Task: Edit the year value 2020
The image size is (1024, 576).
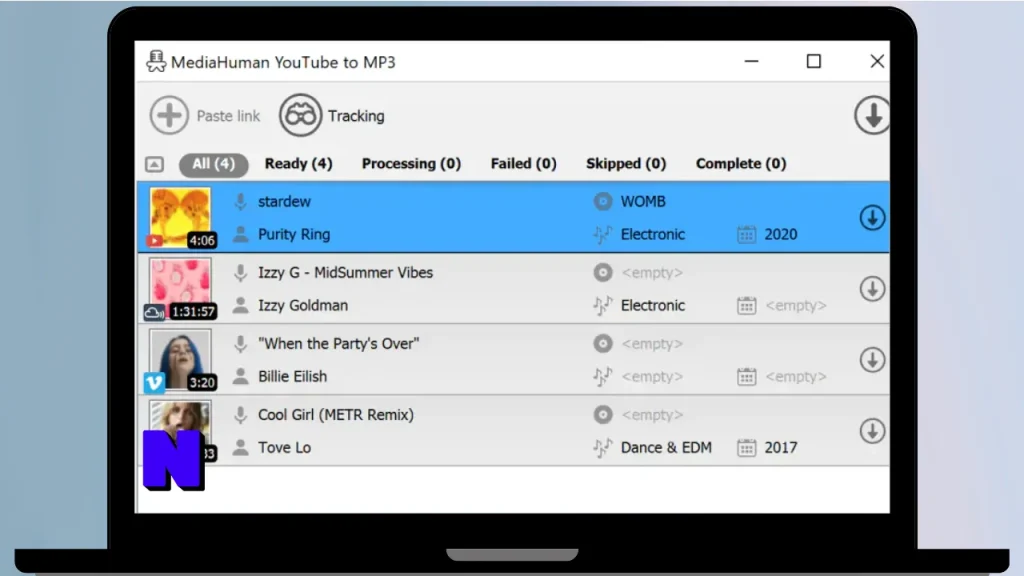Action: [781, 234]
